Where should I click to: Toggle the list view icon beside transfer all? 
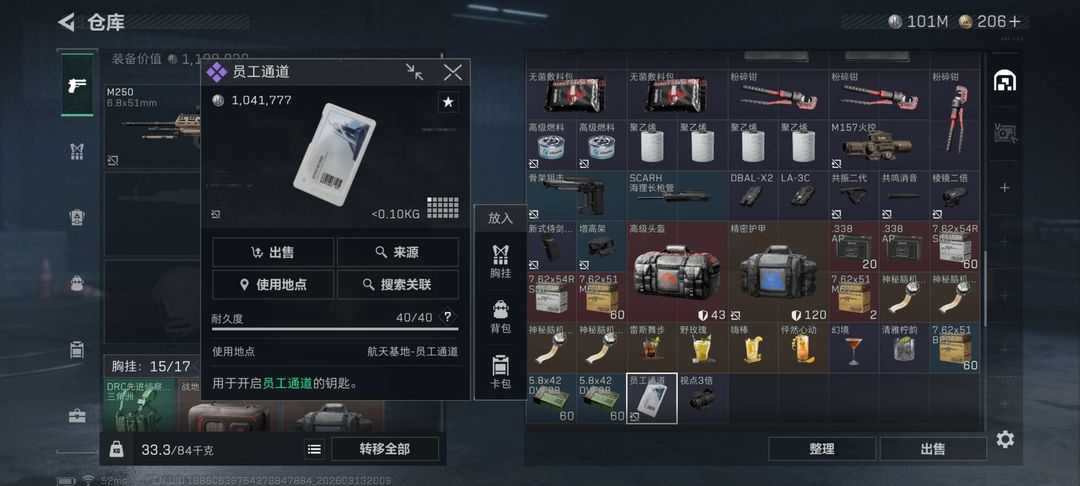(314, 450)
